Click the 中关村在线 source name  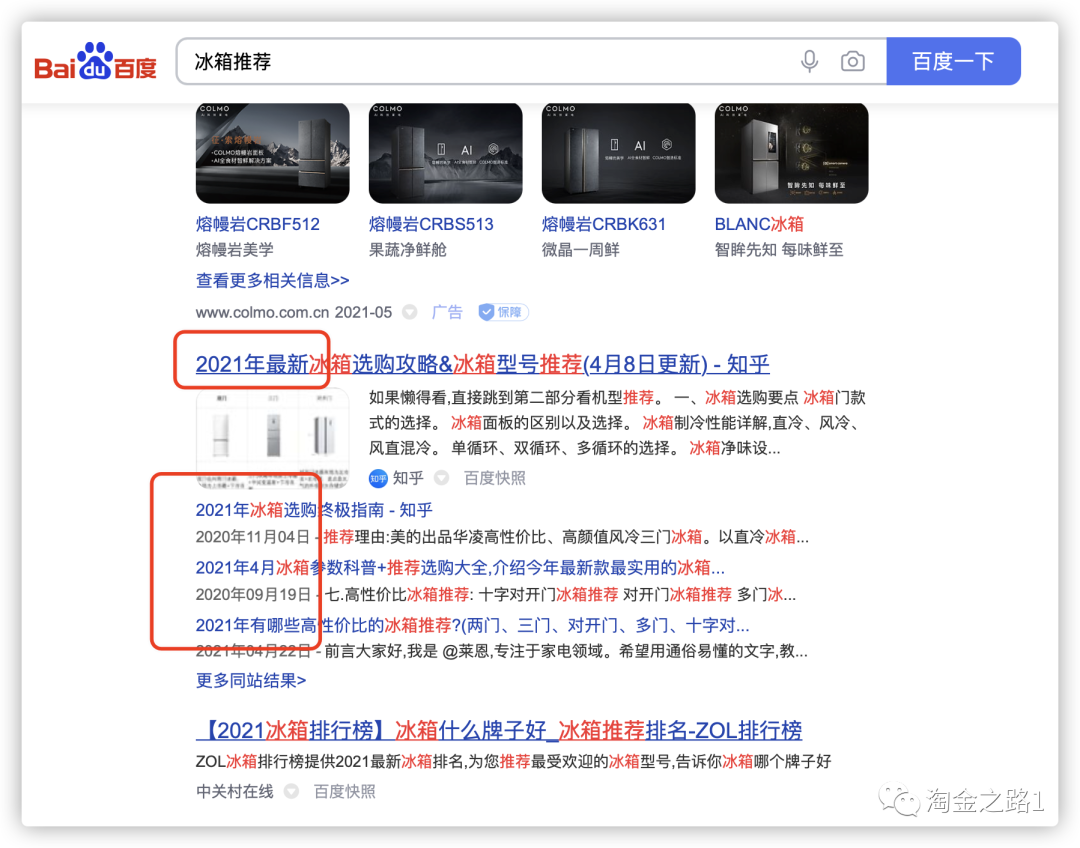(235, 792)
